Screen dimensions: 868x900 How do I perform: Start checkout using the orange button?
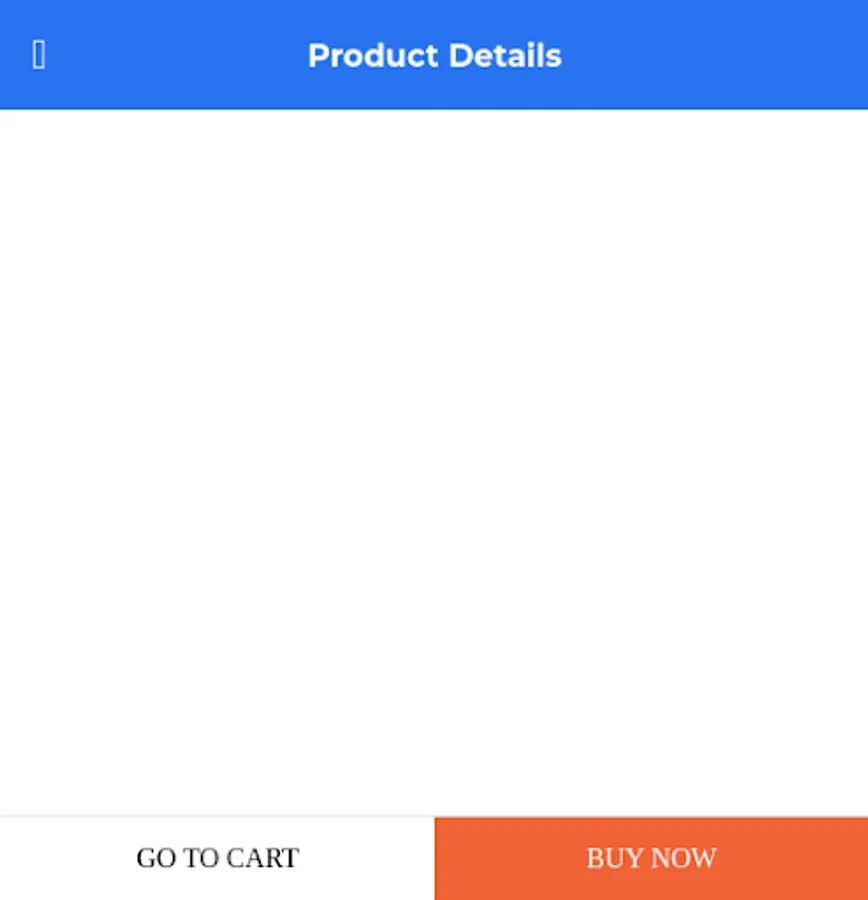(x=651, y=858)
